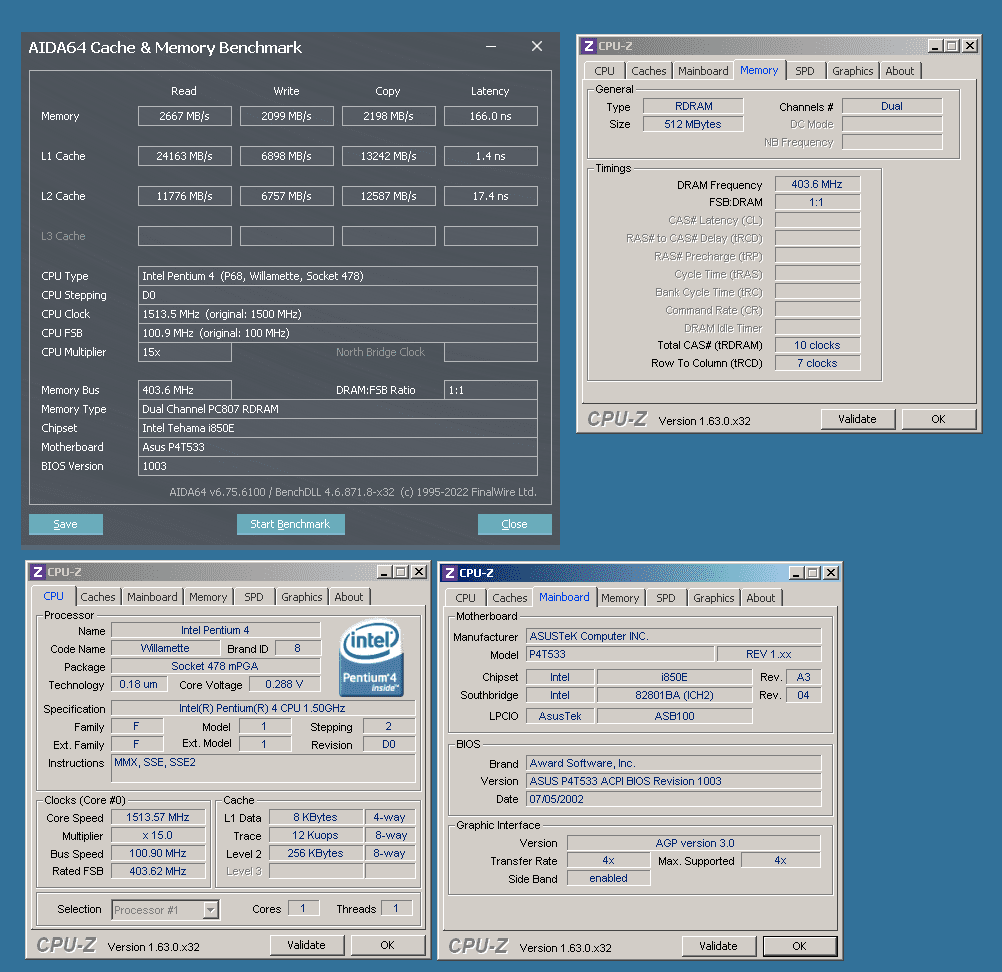Close the CPU-Z window showing the CPU tab
The height and width of the screenshot is (972, 1002).
(x=419, y=572)
